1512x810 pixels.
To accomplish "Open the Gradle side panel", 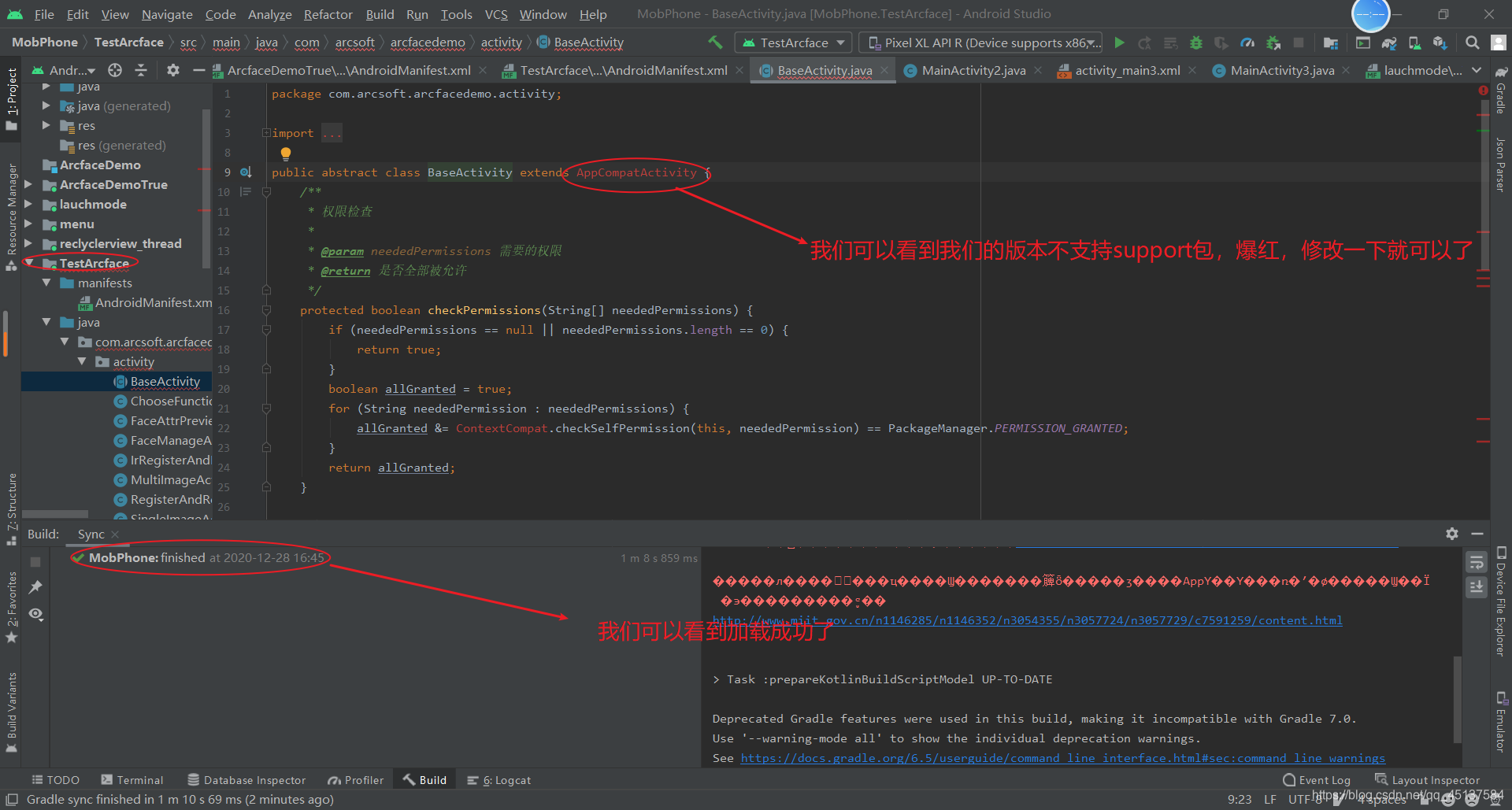I will click(x=1501, y=89).
